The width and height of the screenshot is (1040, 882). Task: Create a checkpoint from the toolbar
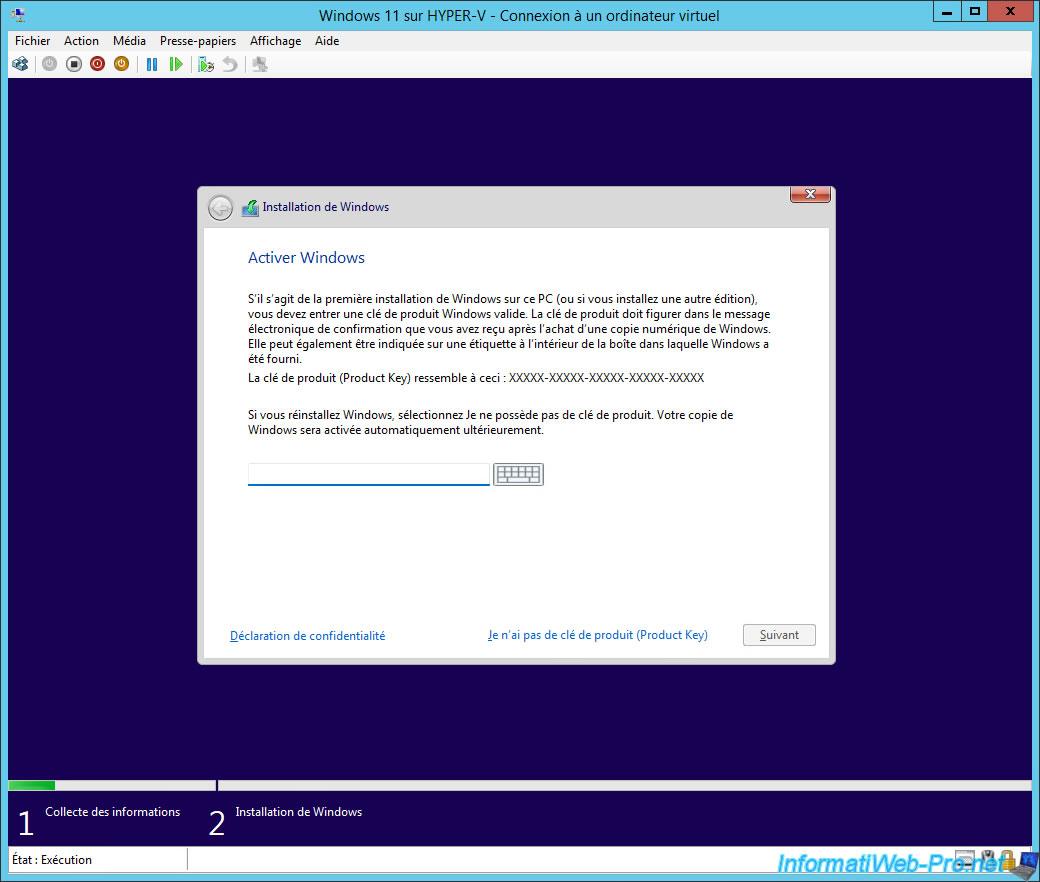(206, 64)
